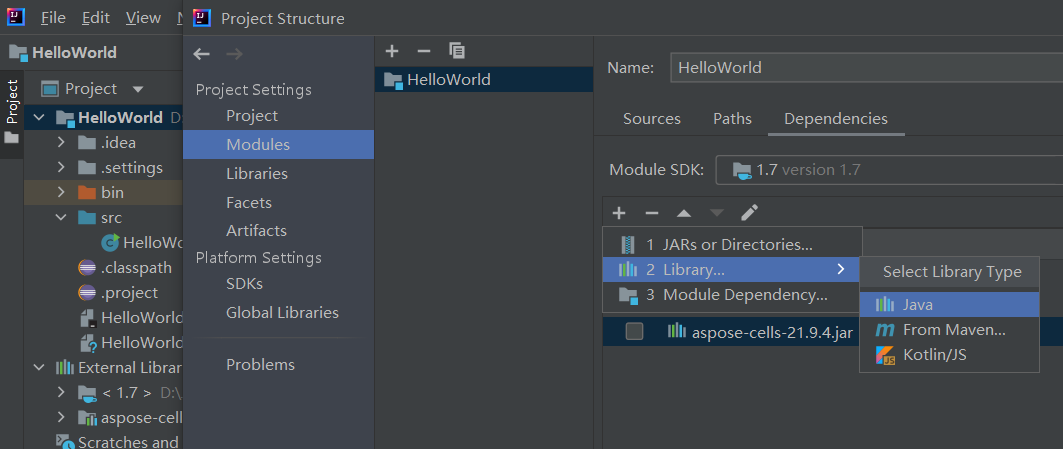This screenshot has width=1063, height=449.
Task: Open the File menu
Action: pos(53,18)
